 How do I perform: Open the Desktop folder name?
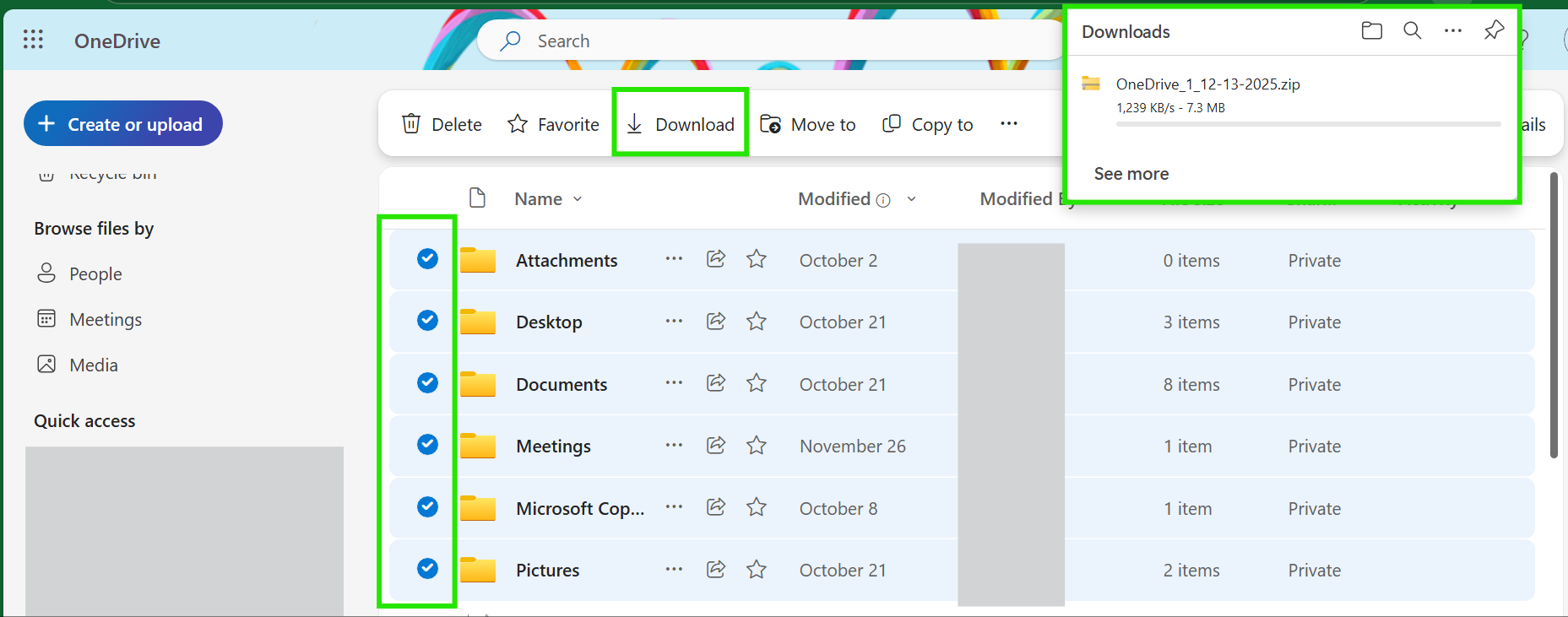pos(549,322)
